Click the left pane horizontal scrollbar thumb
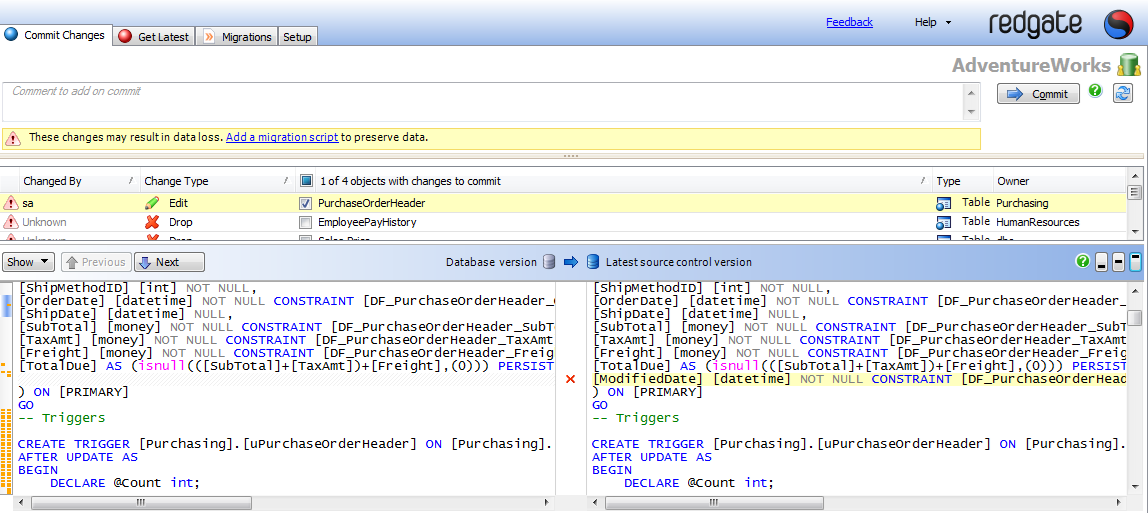Image resolution: width=1148 pixels, height=513 pixels. 140,503
